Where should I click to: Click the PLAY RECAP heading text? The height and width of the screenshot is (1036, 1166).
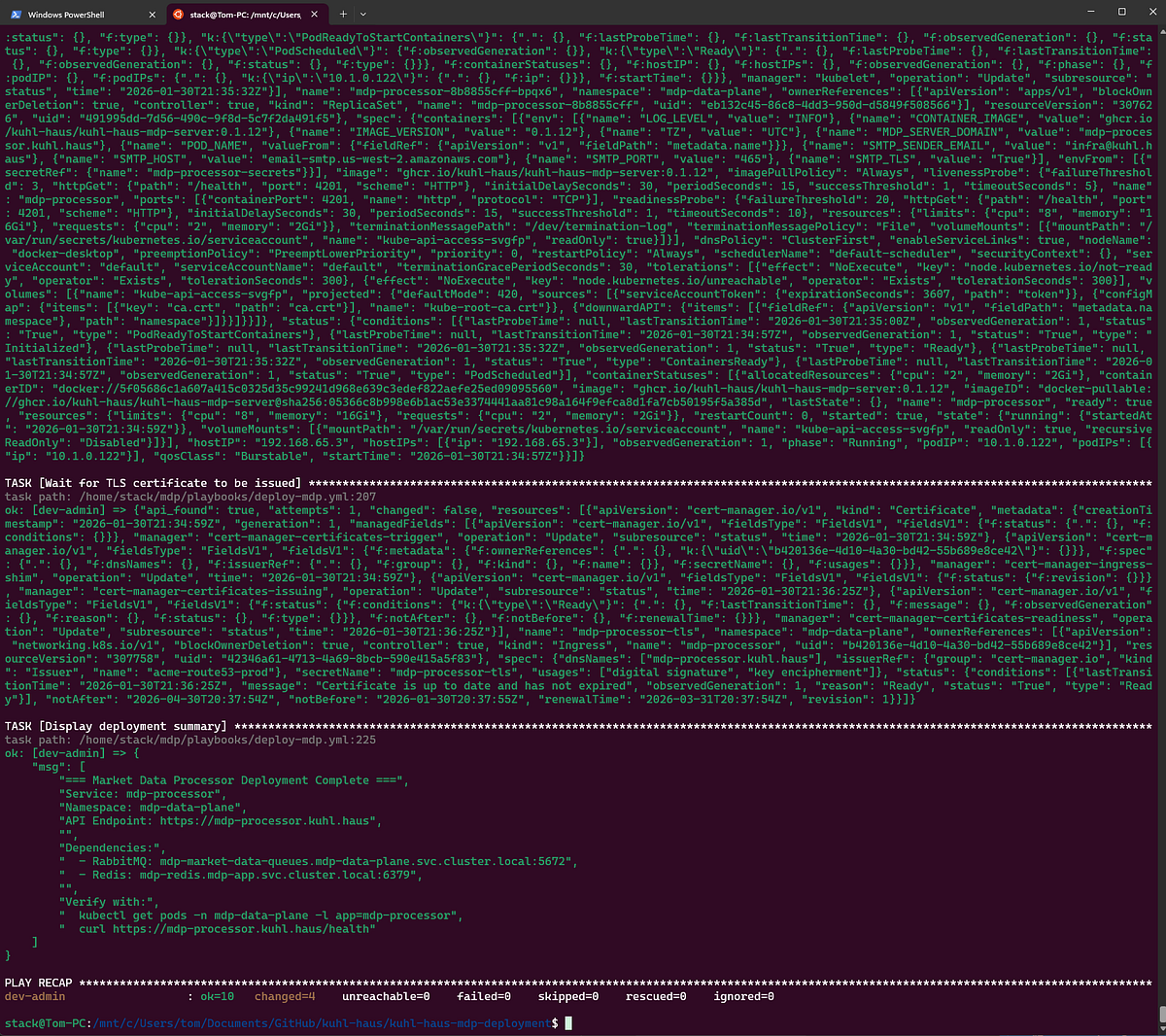click(39, 983)
